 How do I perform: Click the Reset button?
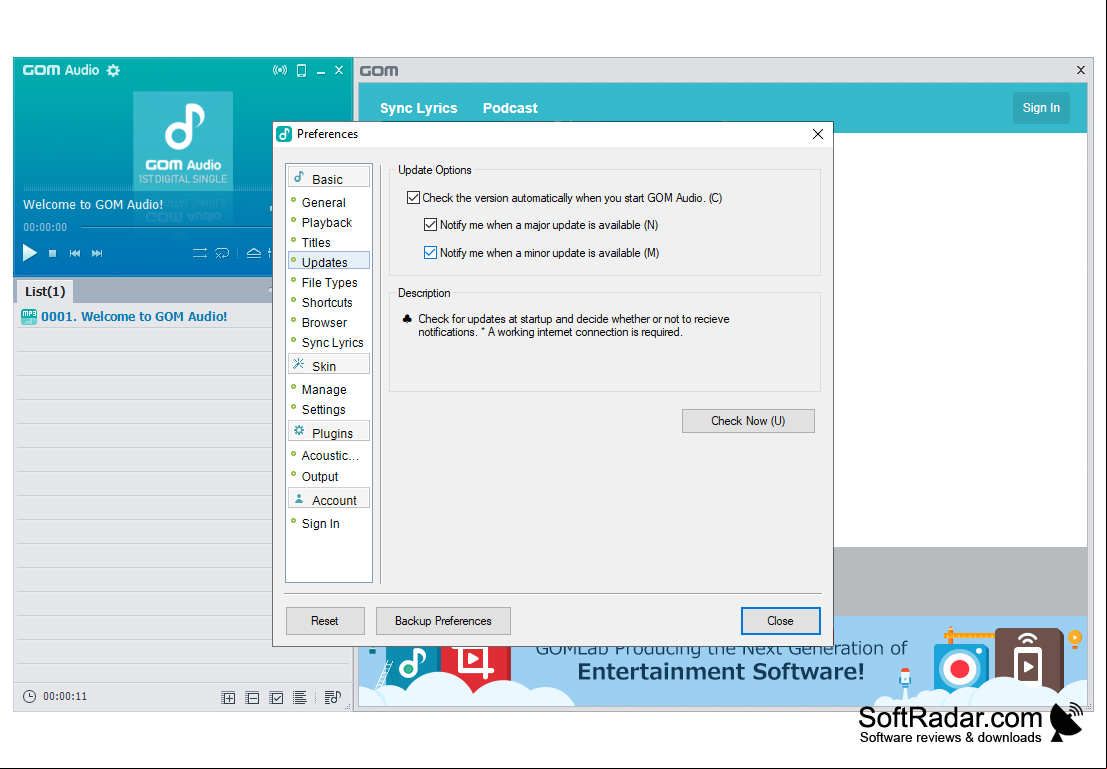coord(325,621)
